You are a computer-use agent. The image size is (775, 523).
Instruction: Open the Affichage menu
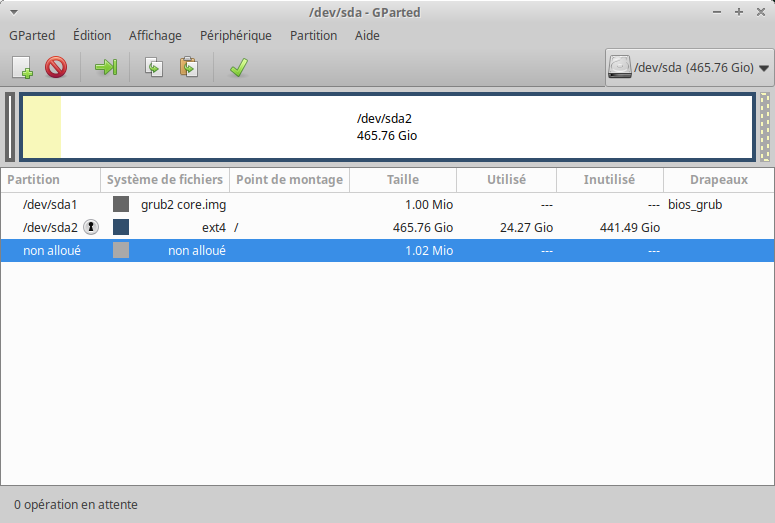(155, 36)
